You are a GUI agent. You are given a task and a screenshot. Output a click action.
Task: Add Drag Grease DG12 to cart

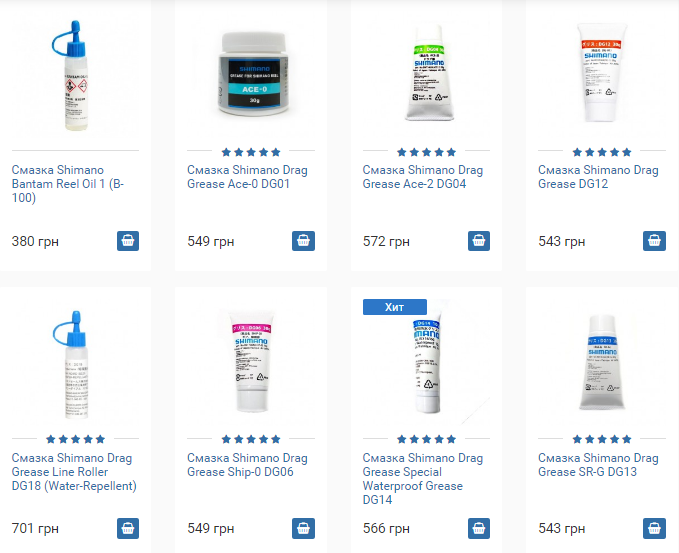[x=654, y=241]
